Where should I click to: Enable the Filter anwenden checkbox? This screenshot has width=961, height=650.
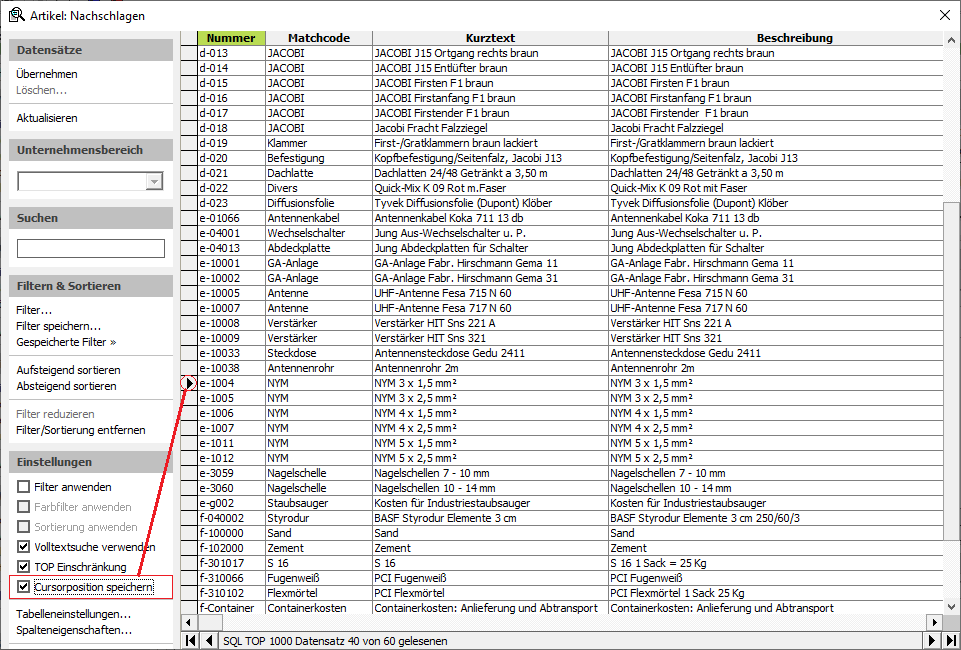[x=23, y=487]
